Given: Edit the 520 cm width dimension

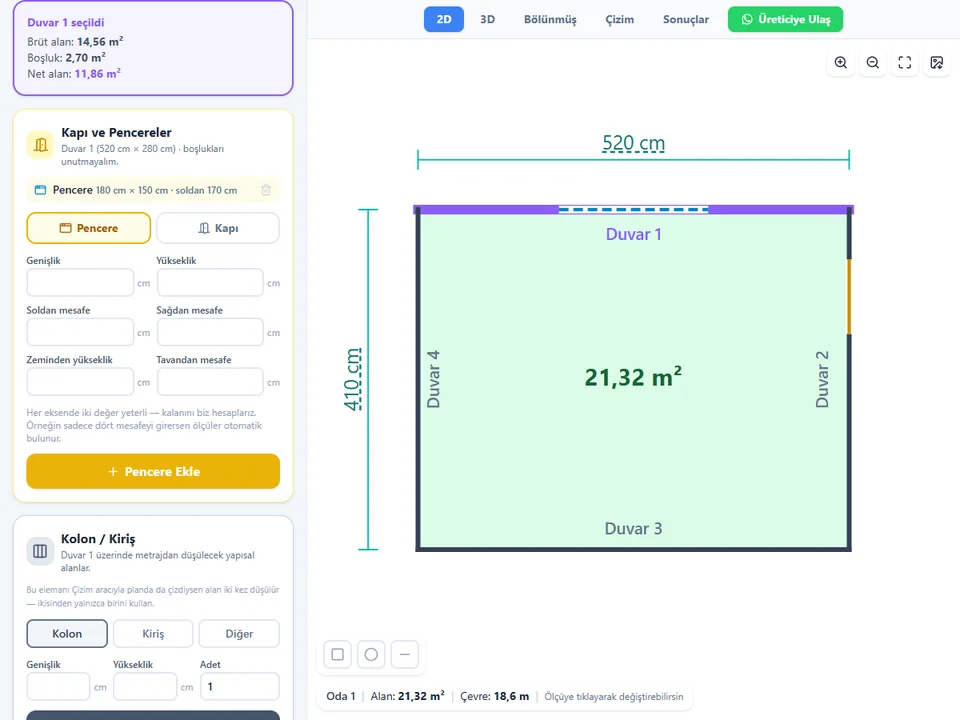Looking at the screenshot, I should (634, 143).
